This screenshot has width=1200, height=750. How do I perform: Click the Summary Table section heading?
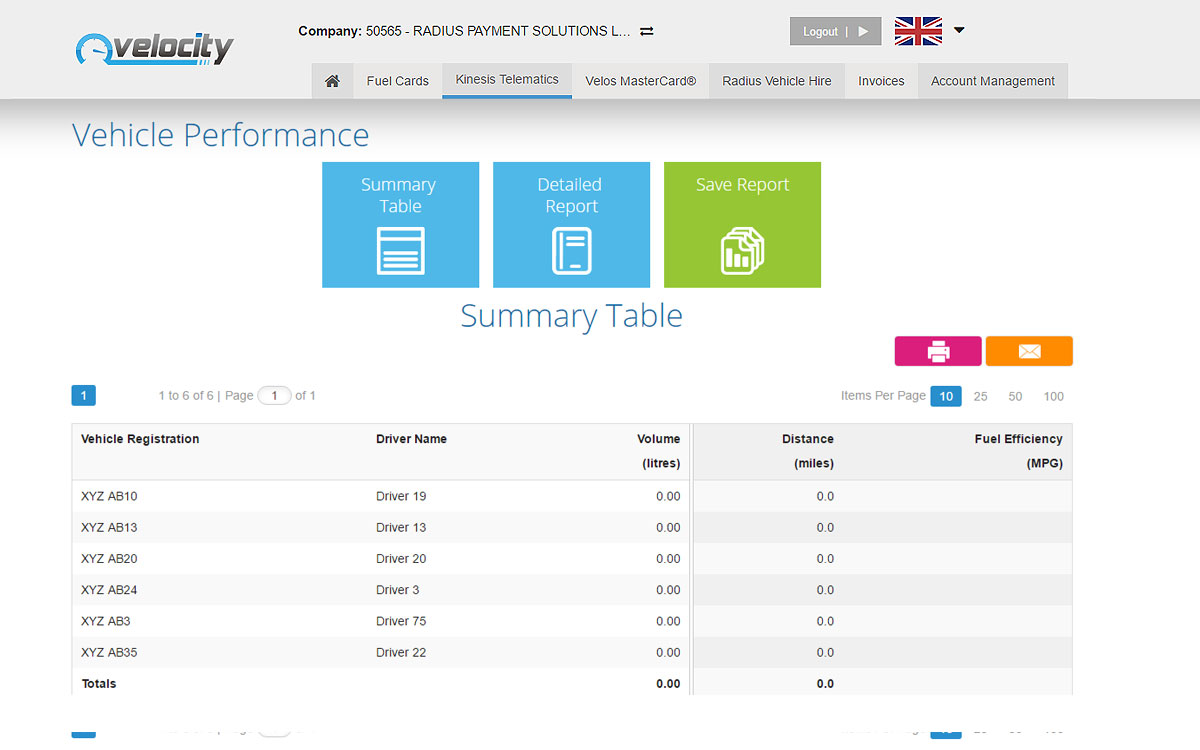pyautogui.click(x=571, y=316)
